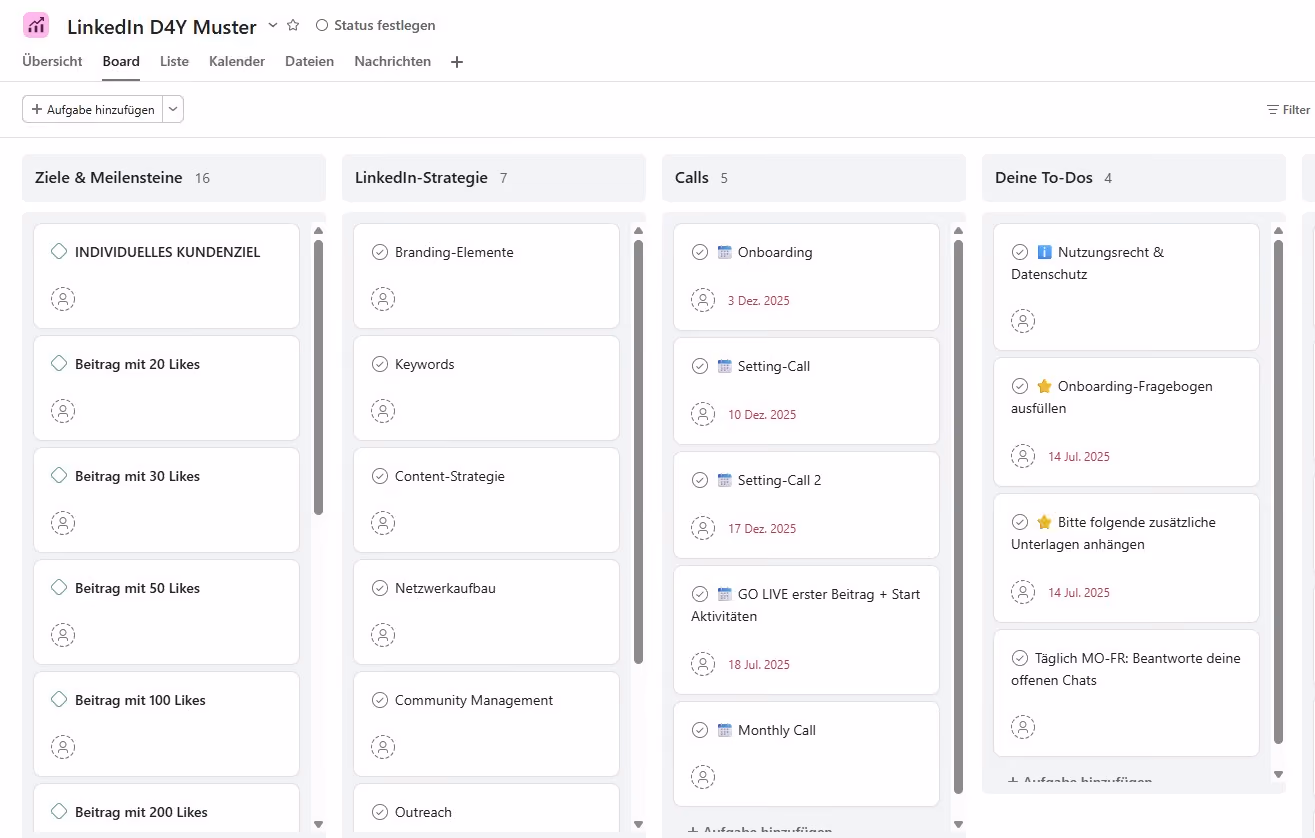Screen dimensions: 1315x838
Task: Click the Calls column scrollbar thumb
Action: point(958,517)
